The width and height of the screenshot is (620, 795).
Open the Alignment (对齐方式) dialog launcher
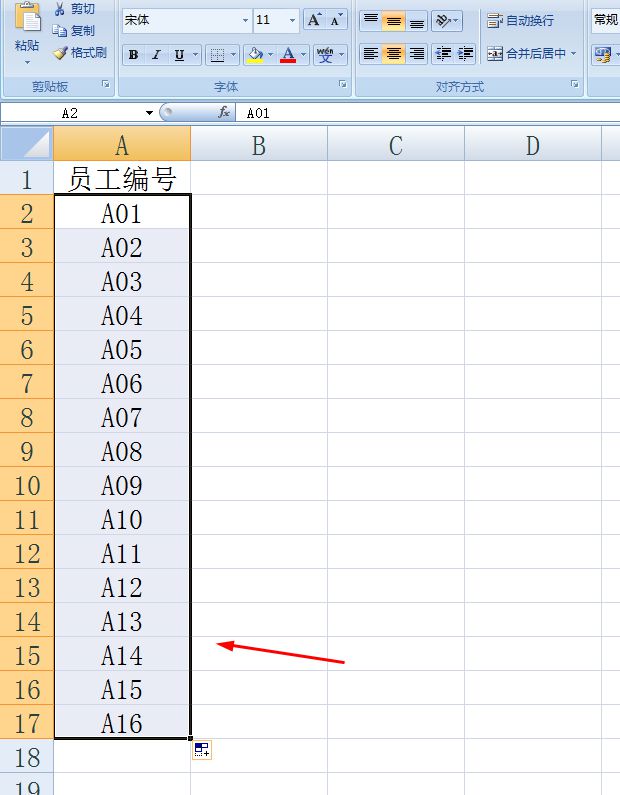coord(574,84)
